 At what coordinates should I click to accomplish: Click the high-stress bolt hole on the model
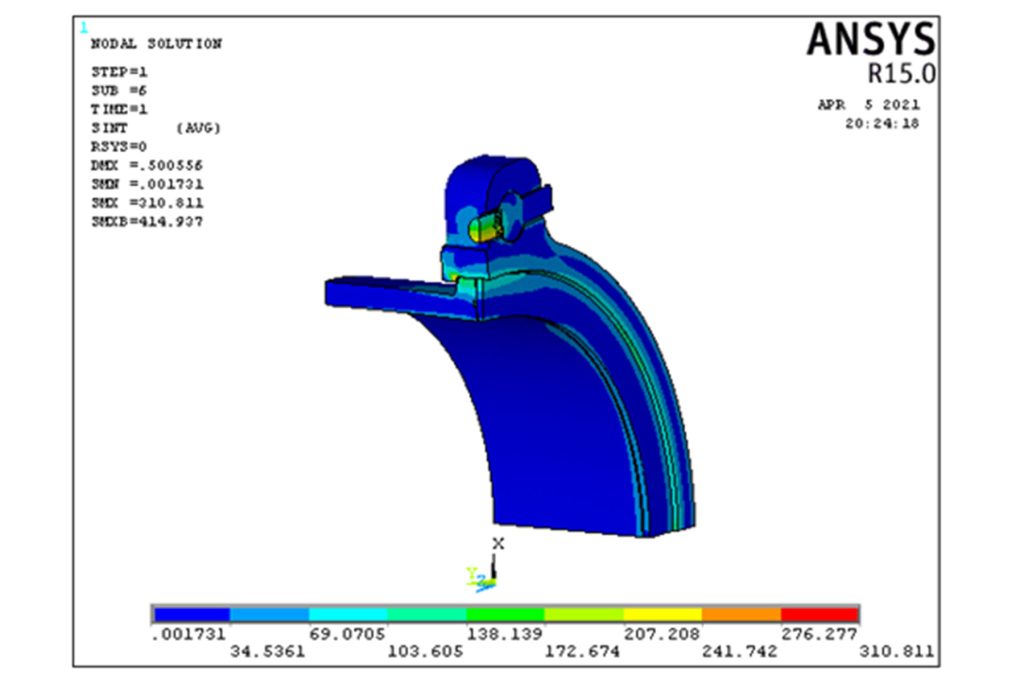[x=487, y=227]
